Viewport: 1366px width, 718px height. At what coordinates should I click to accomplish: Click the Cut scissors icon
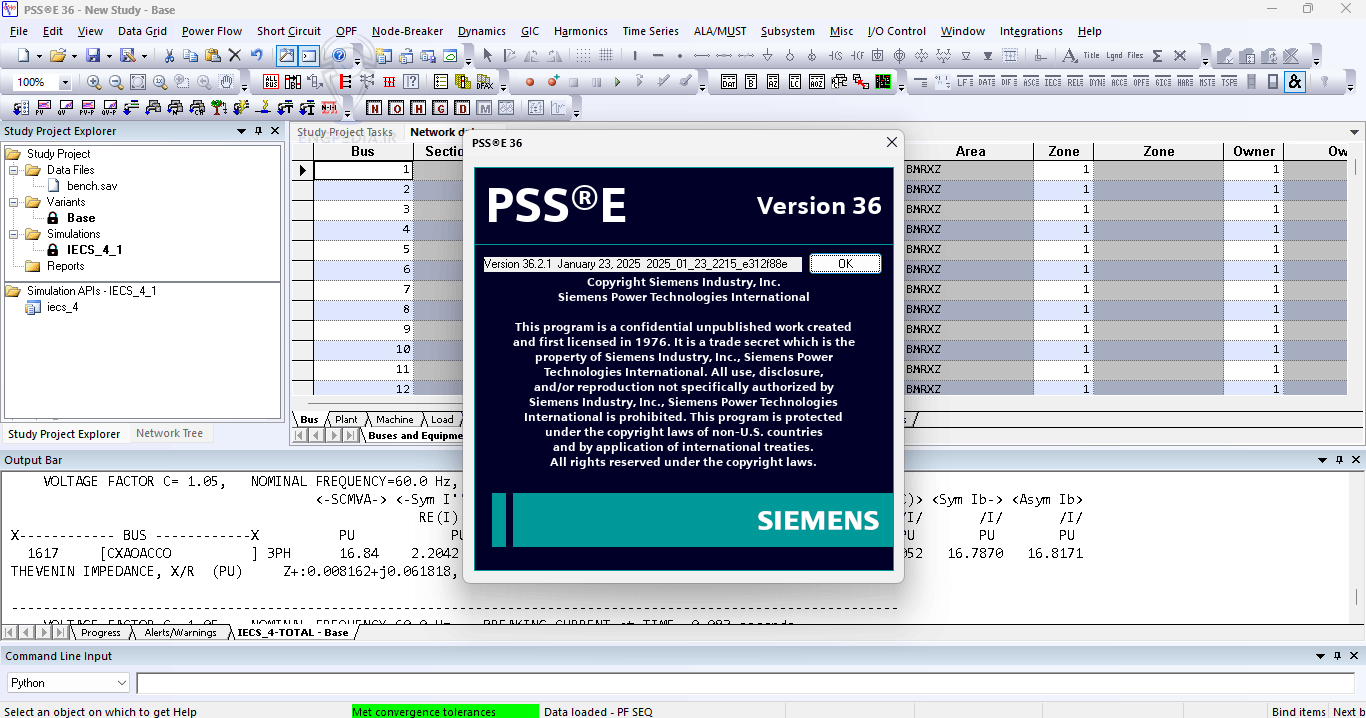[x=169, y=56]
